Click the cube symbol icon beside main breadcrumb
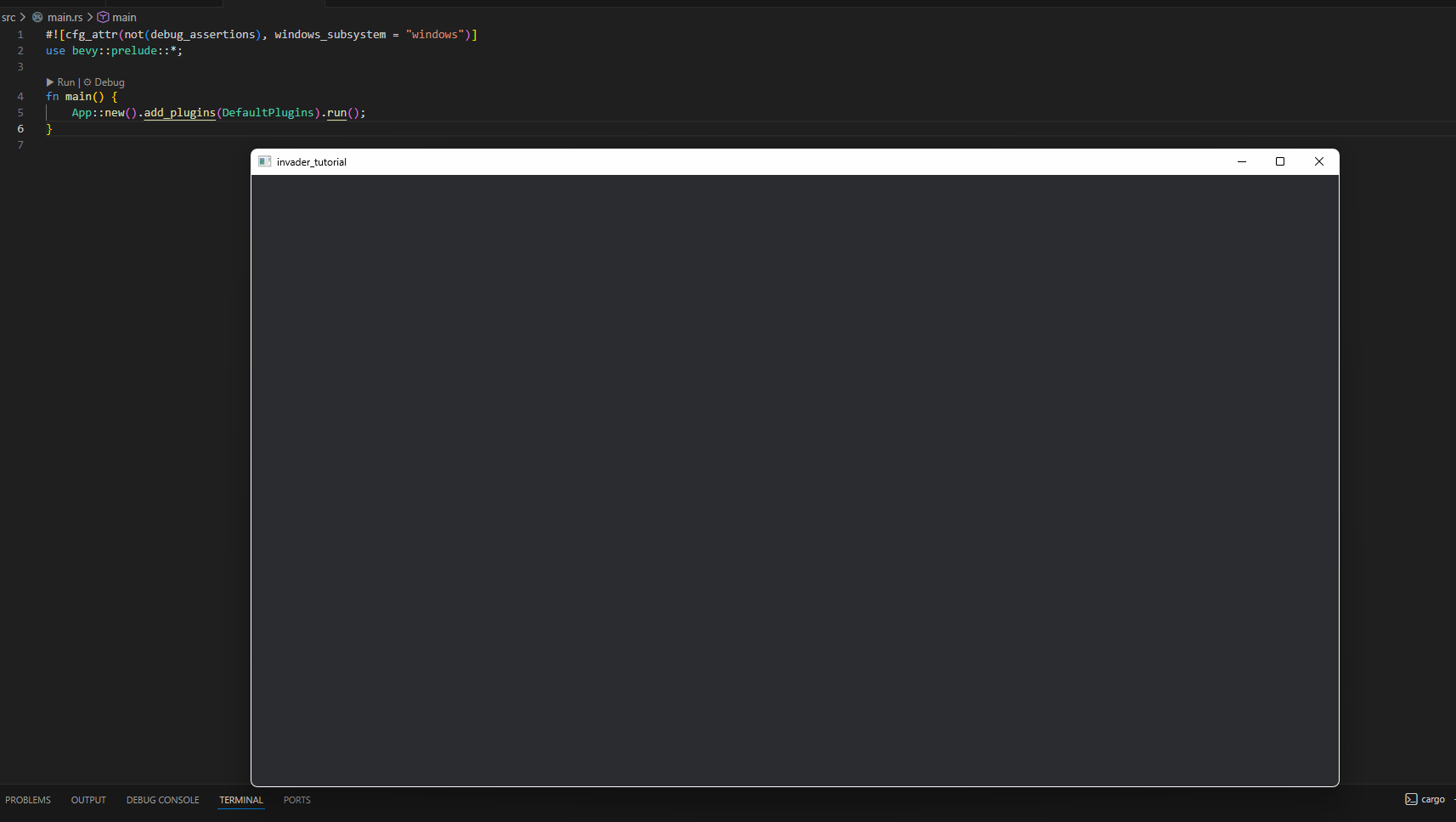The height and width of the screenshot is (822, 1456). coord(103,17)
